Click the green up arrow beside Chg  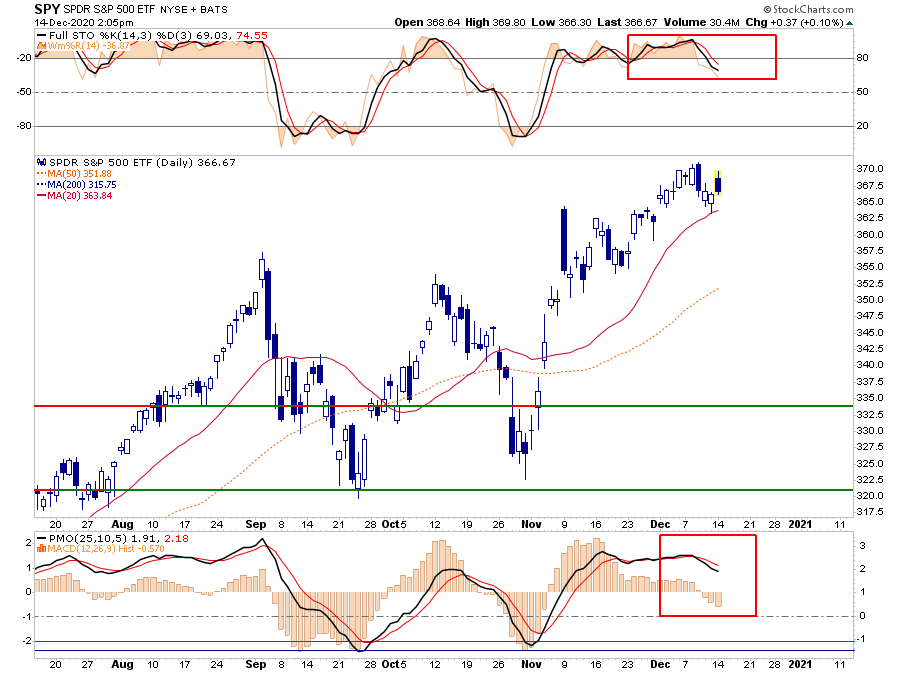[x=849, y=23]
